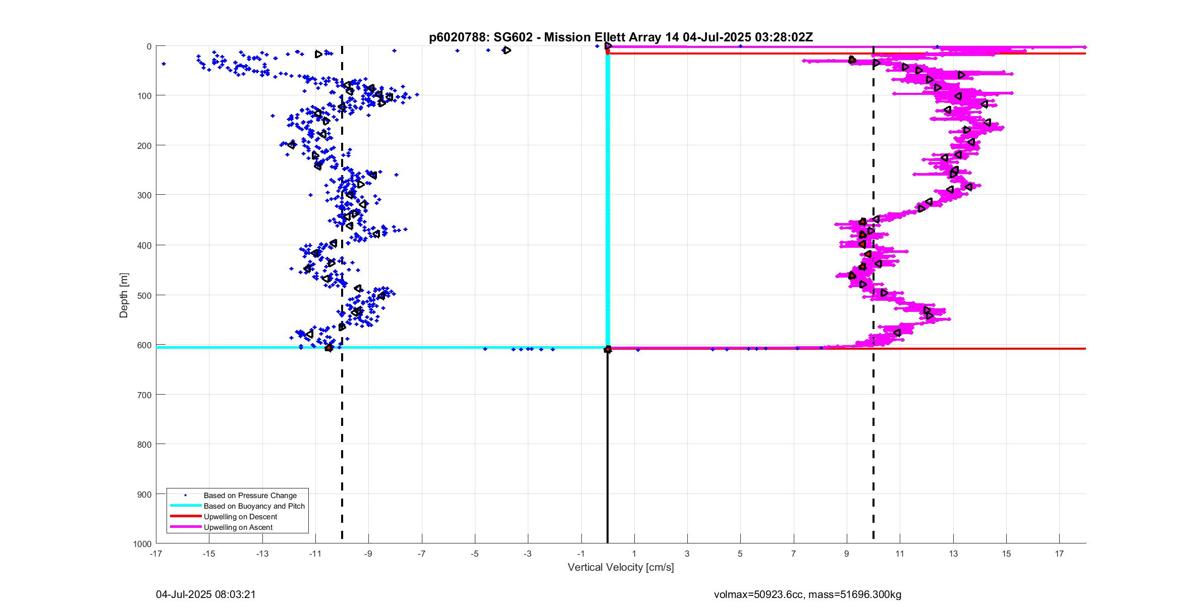
Task: Click the depth tick label '500'
Action: (x=143, y=295)
